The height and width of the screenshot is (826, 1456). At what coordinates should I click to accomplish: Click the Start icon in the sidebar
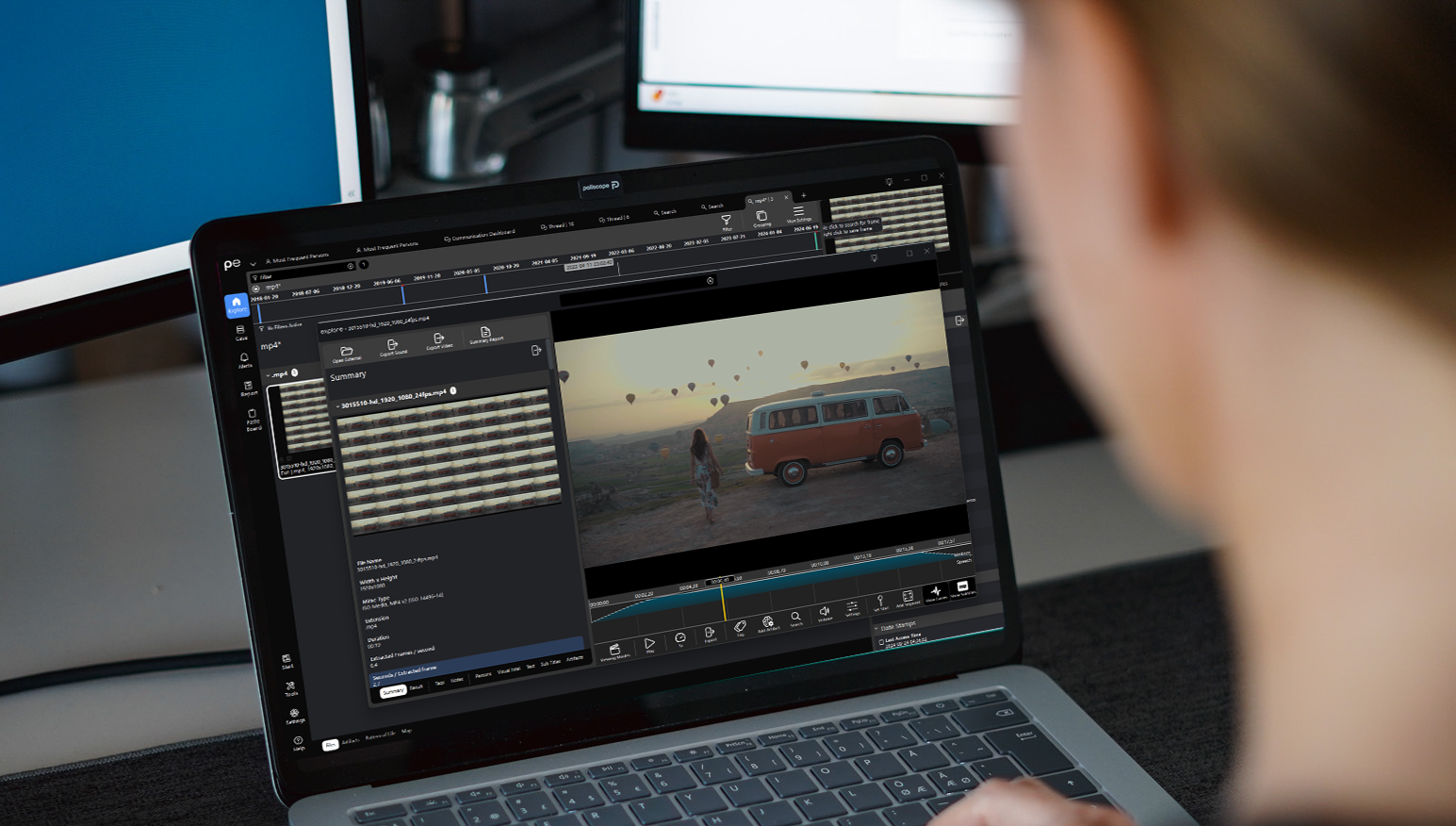coord(286,661)
